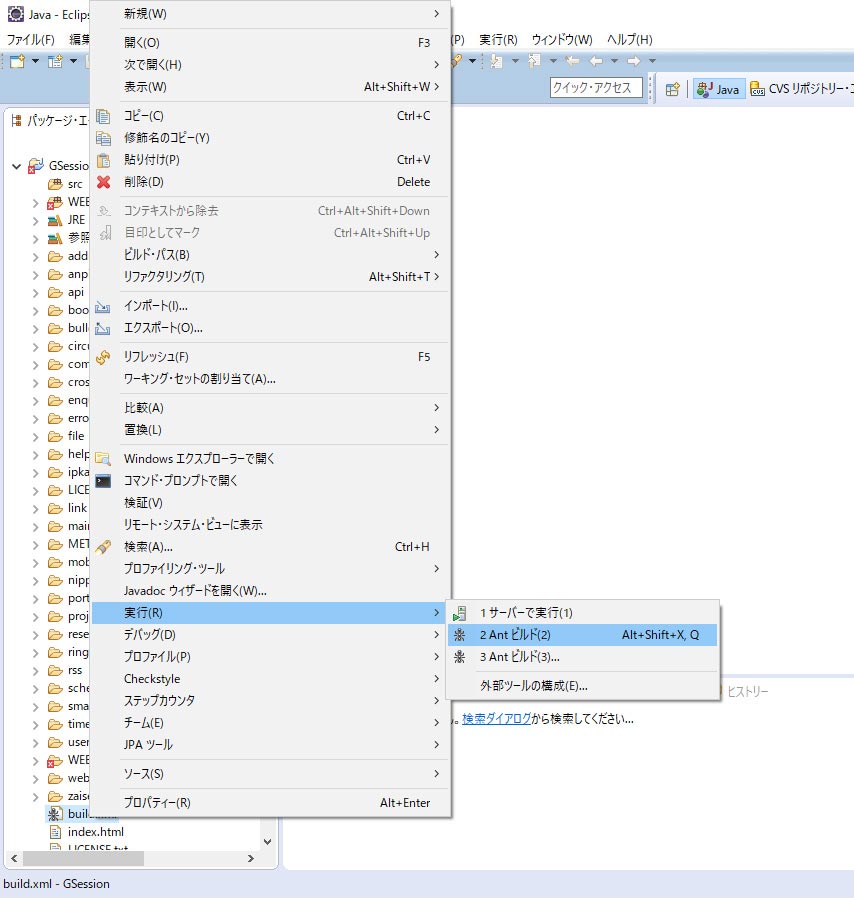Open the 実行(R) menu in menu bar
The image size is (854, 898).
498,40
